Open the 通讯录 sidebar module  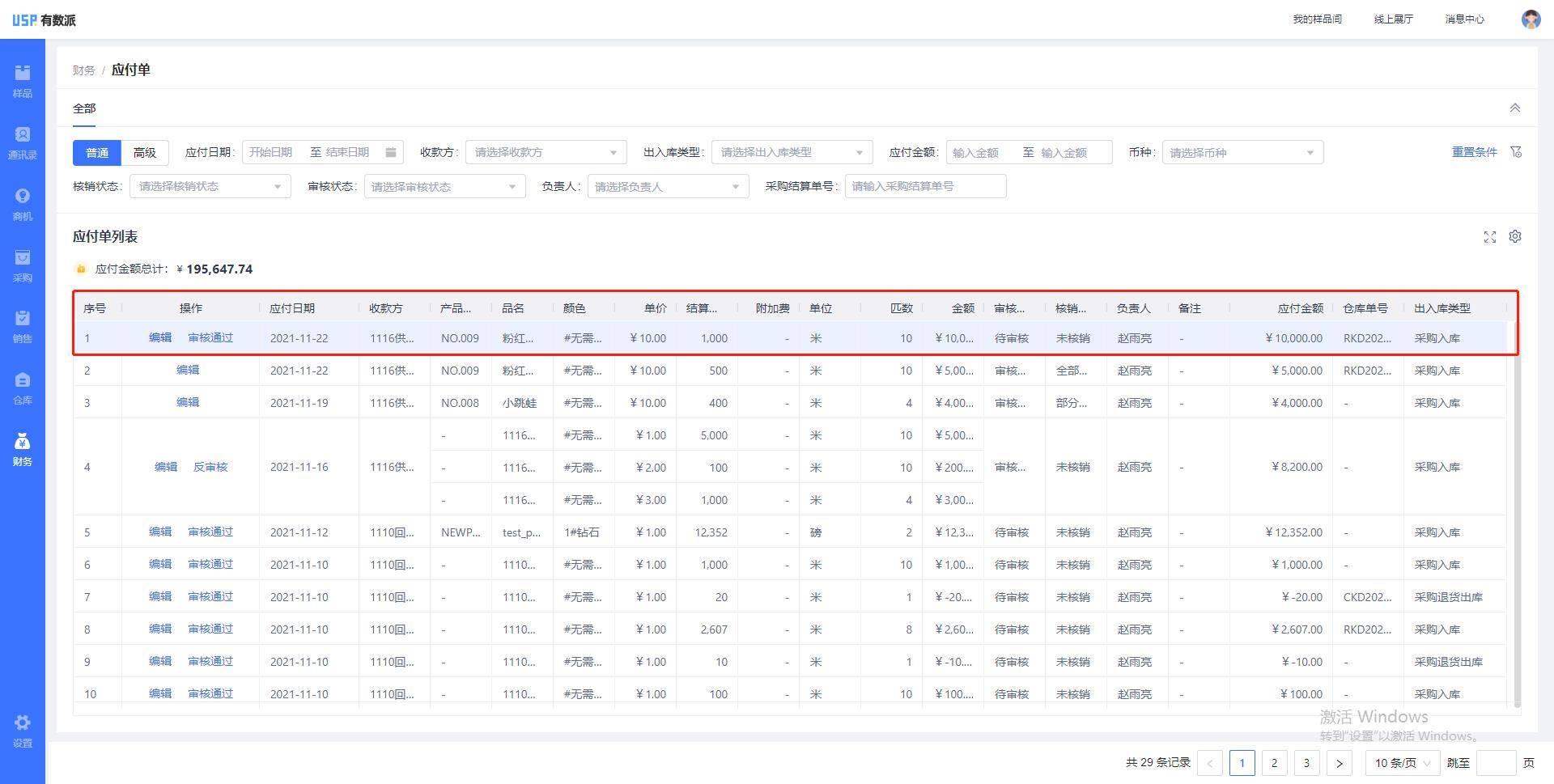pyautogui.click(x=23, y=142)
